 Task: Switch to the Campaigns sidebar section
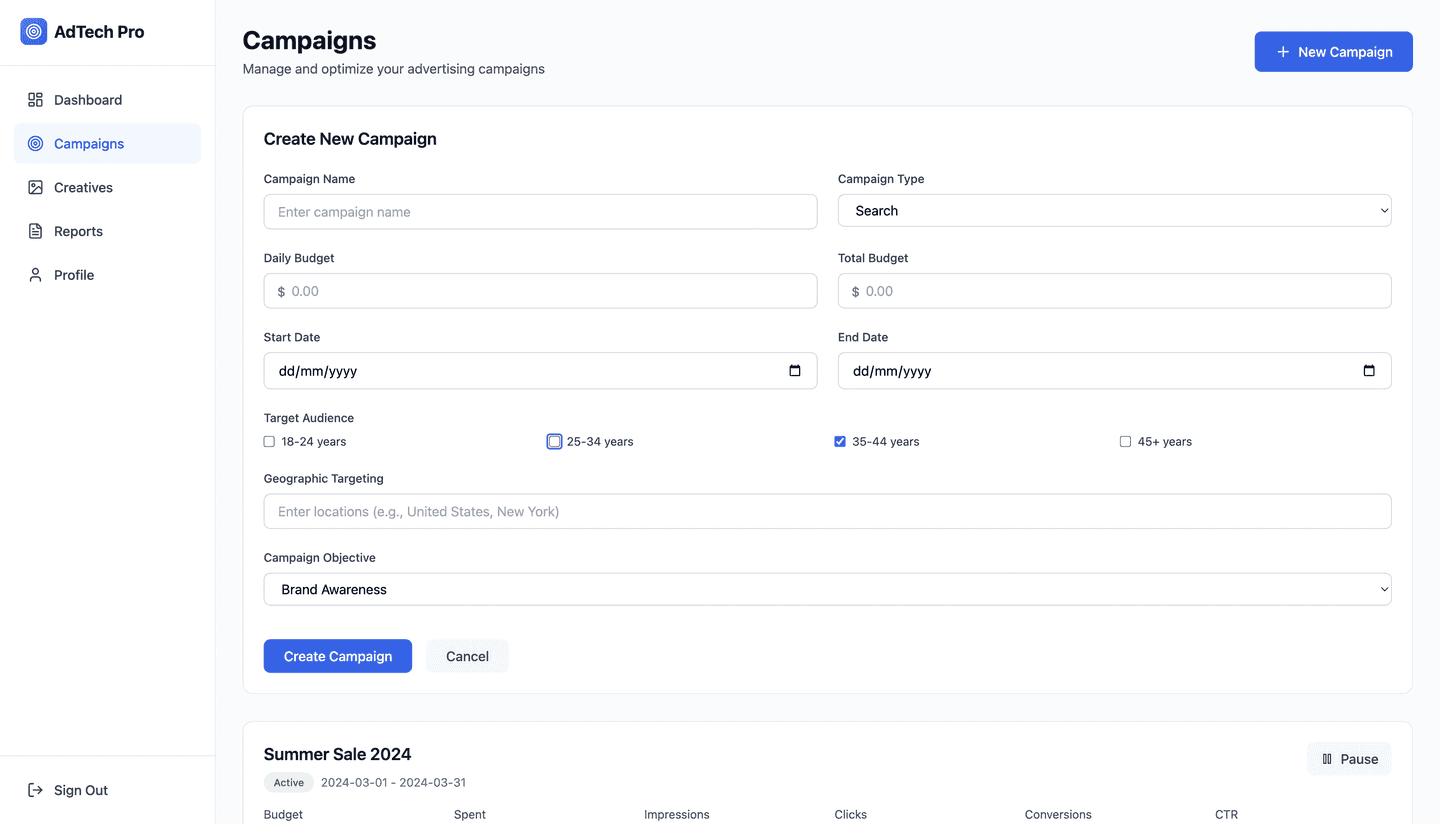(88, 143)
